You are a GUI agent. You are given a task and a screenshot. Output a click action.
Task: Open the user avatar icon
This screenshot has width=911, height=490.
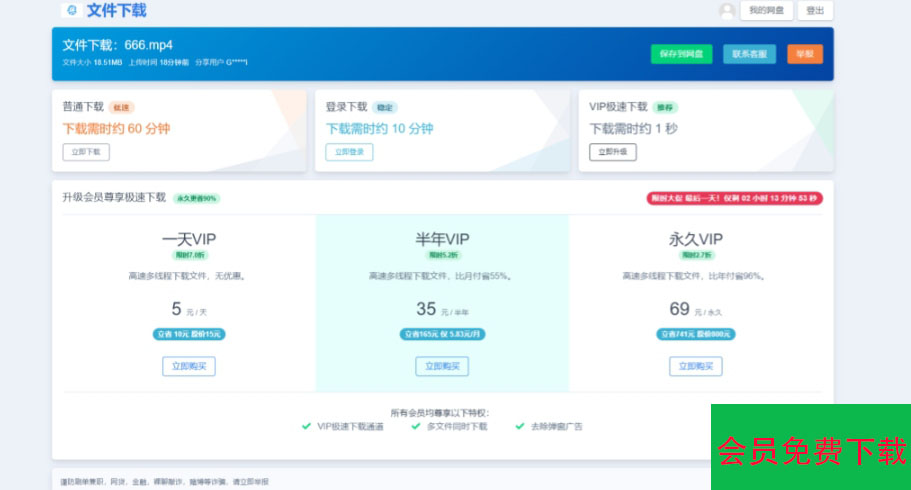[727, 10]
